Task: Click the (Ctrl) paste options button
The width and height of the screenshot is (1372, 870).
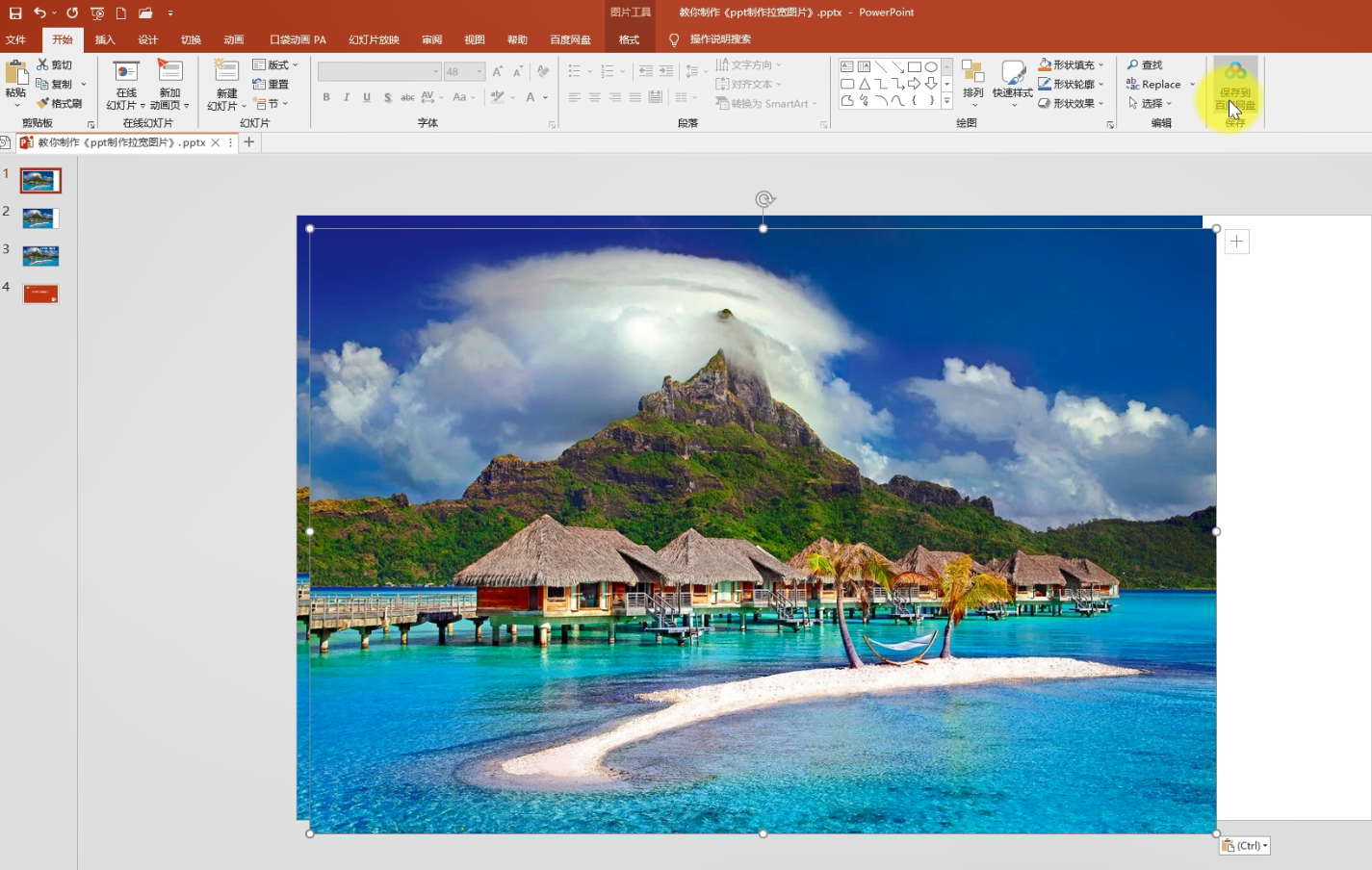Action: [1245, 846]
